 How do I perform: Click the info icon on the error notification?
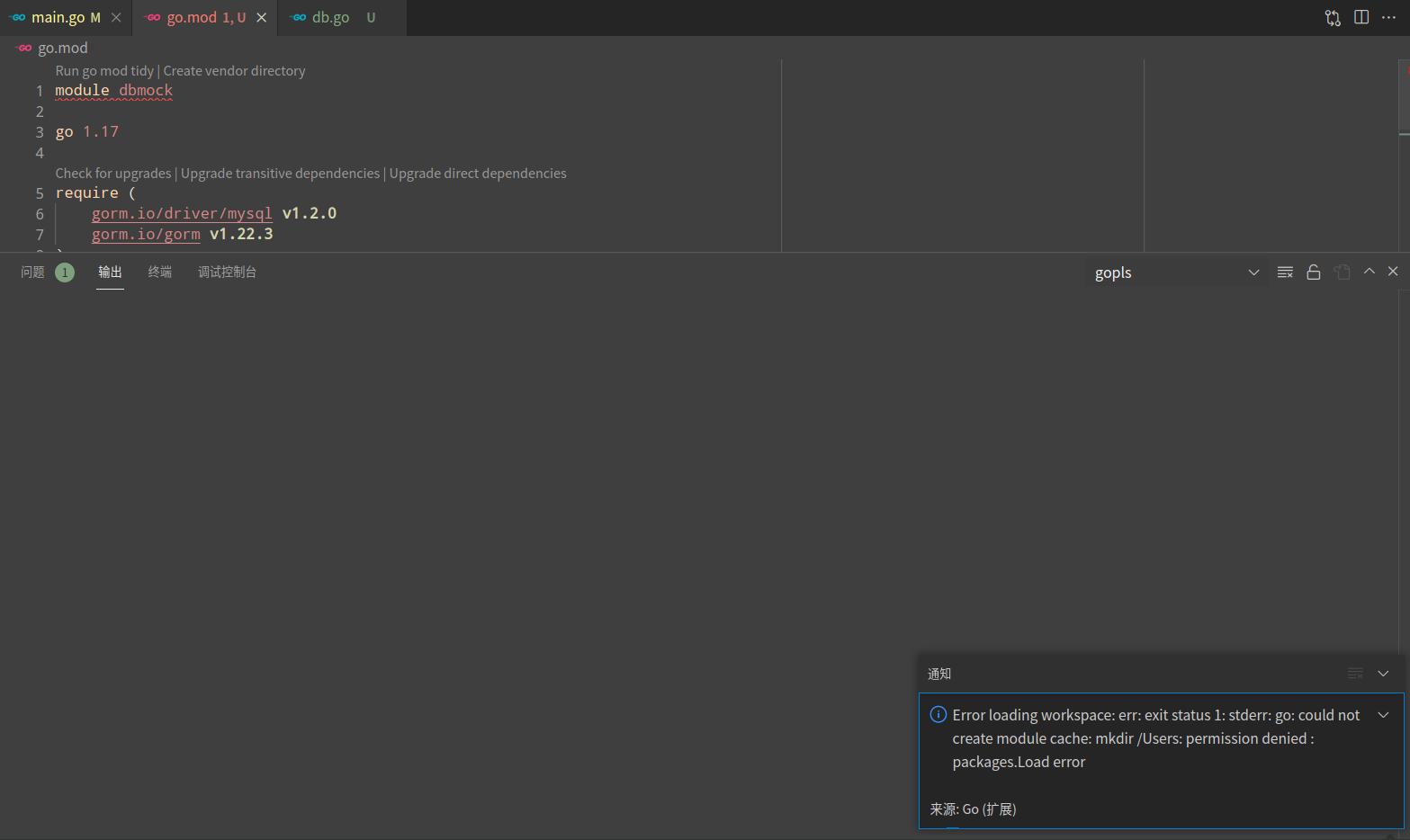[x=939, y=715]
